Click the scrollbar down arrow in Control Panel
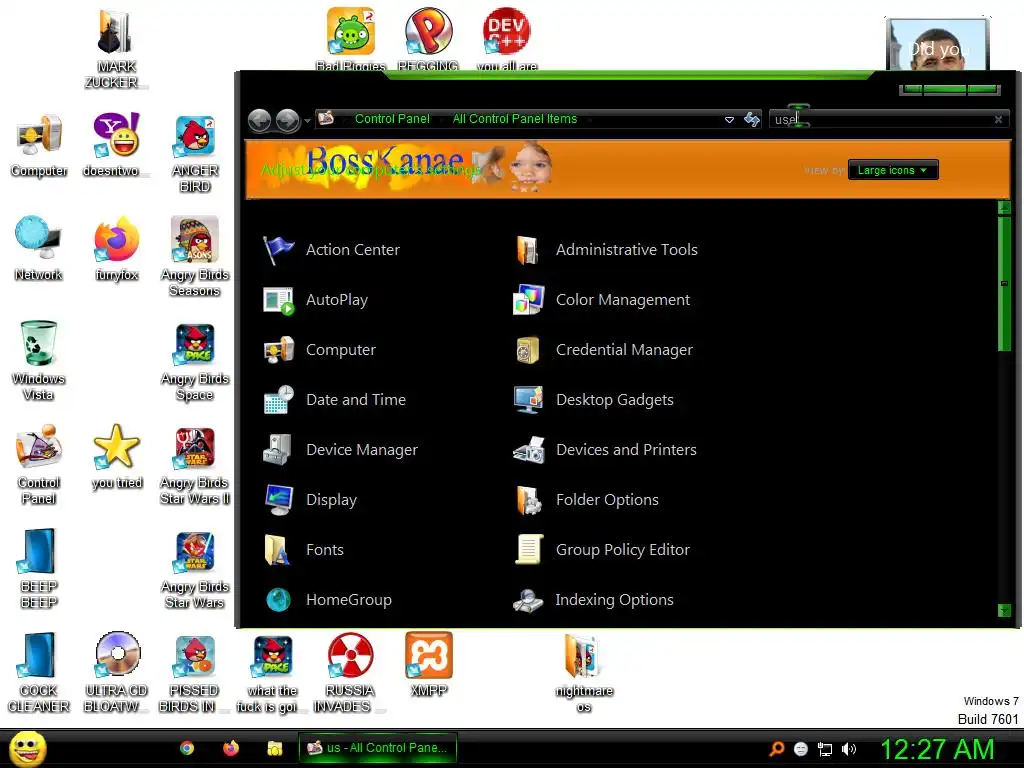This screenshot has width=1024, height=768. tap(1004, 611)
